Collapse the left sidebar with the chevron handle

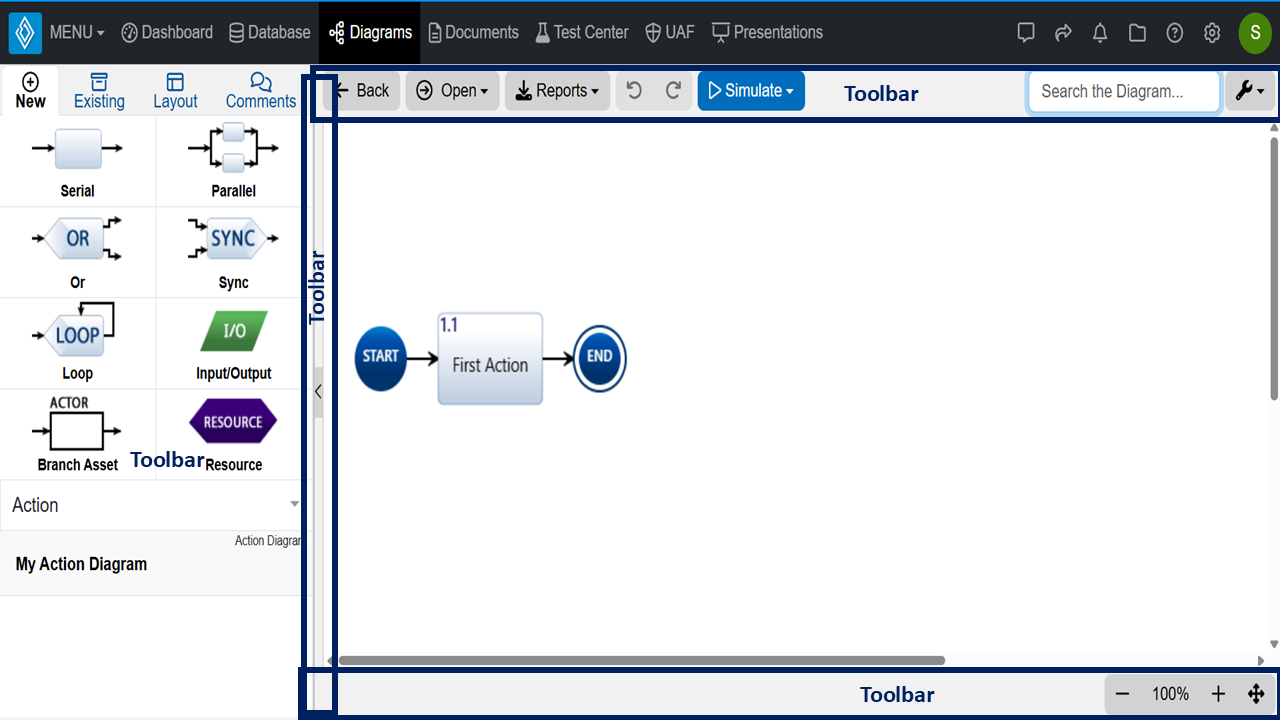(x=318, y=391)
